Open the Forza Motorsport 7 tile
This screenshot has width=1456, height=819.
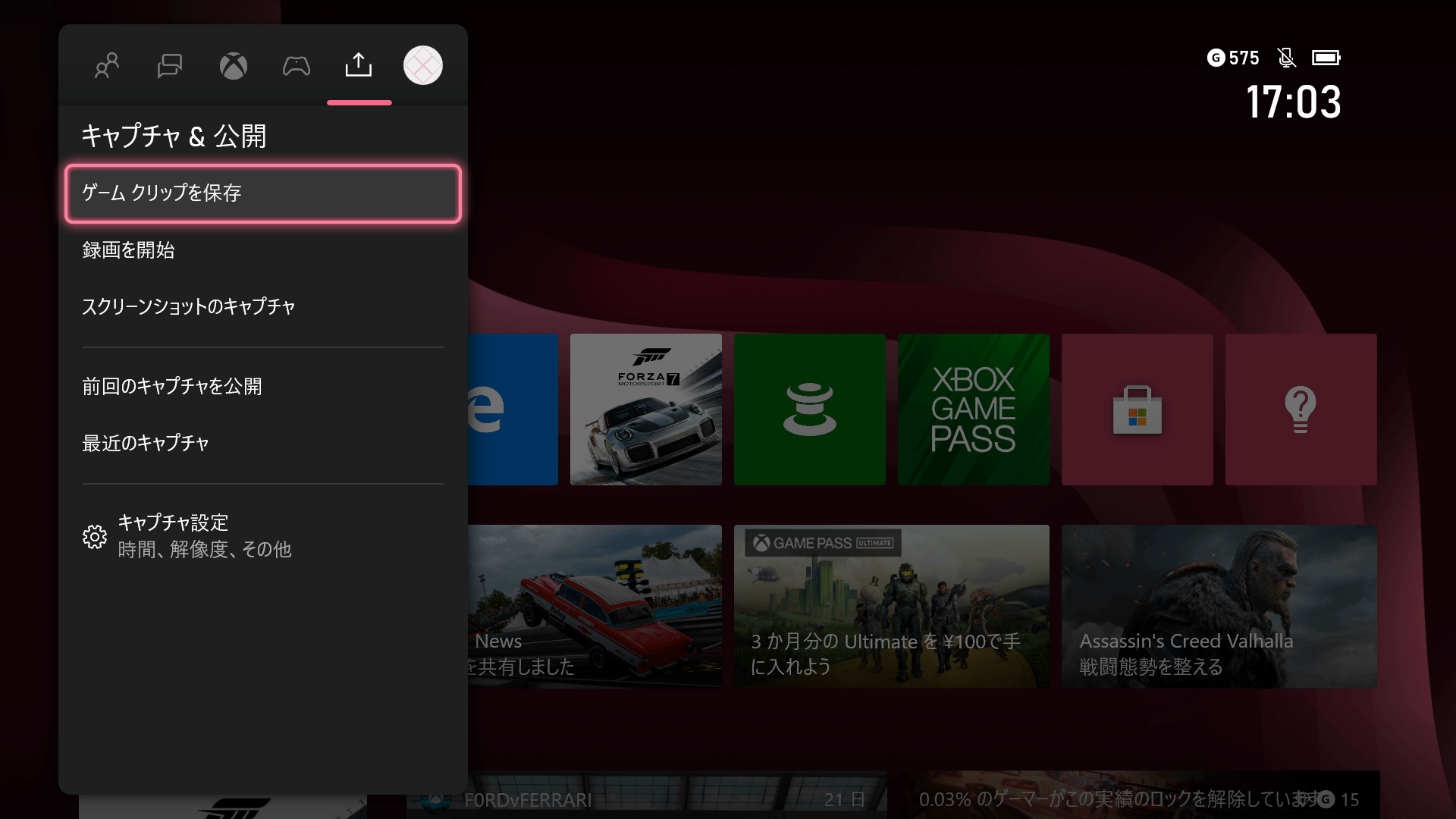tap(646, 409)
